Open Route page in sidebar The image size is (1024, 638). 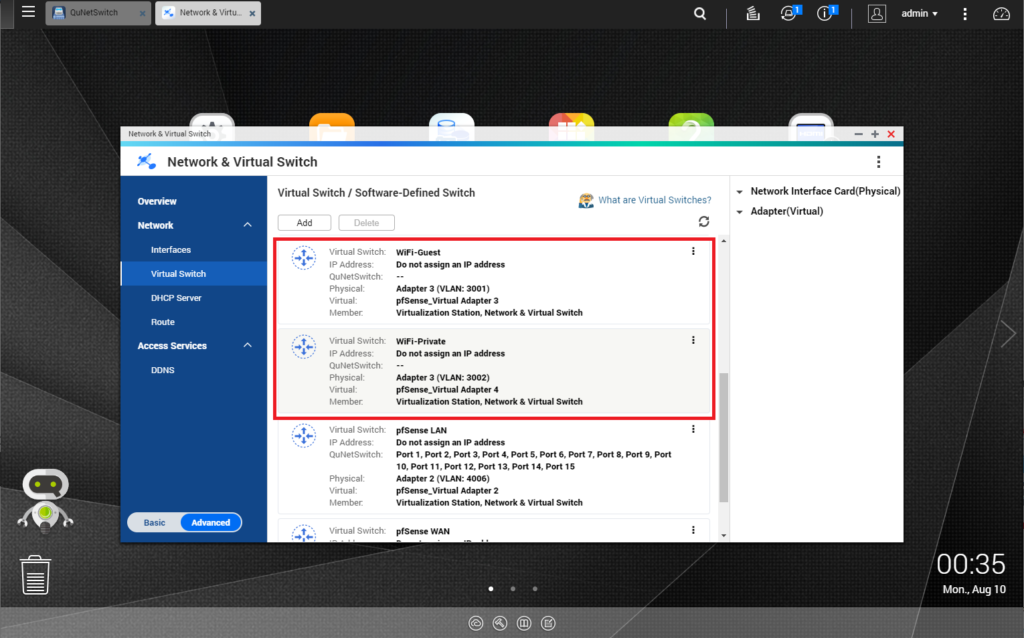[x=163, y=322]
